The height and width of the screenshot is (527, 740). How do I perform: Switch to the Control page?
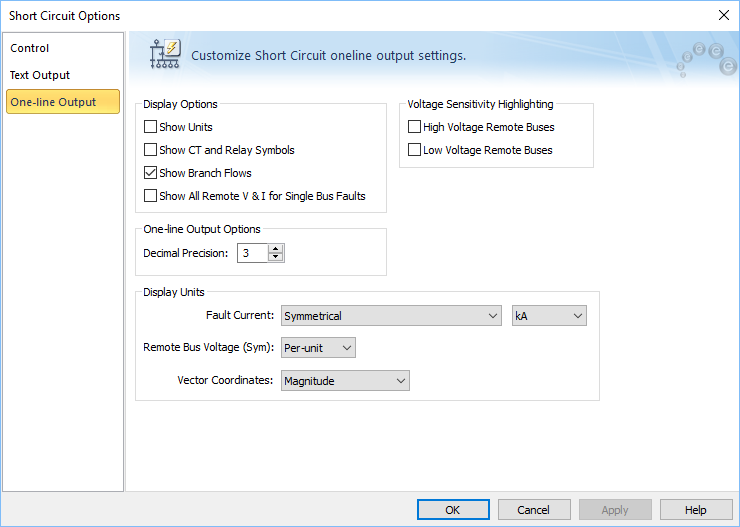click(29, 48)
